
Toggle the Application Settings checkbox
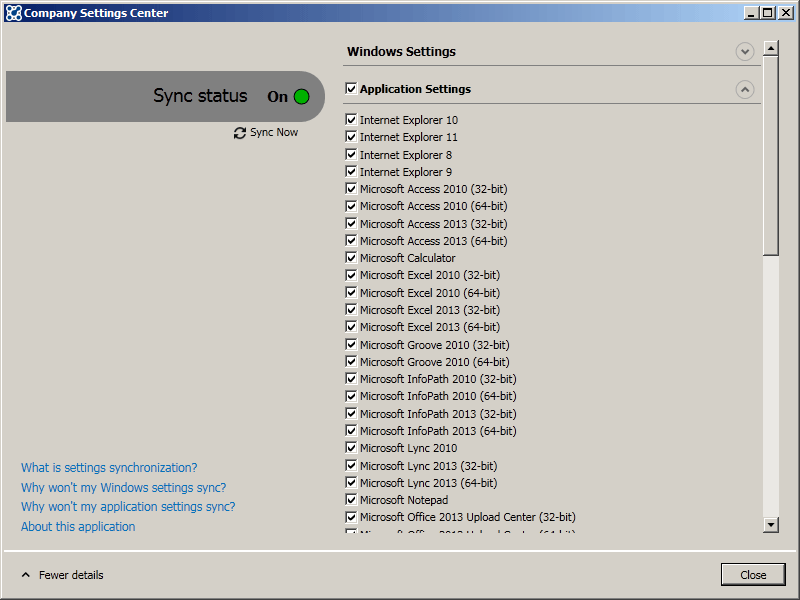point(351,89)
